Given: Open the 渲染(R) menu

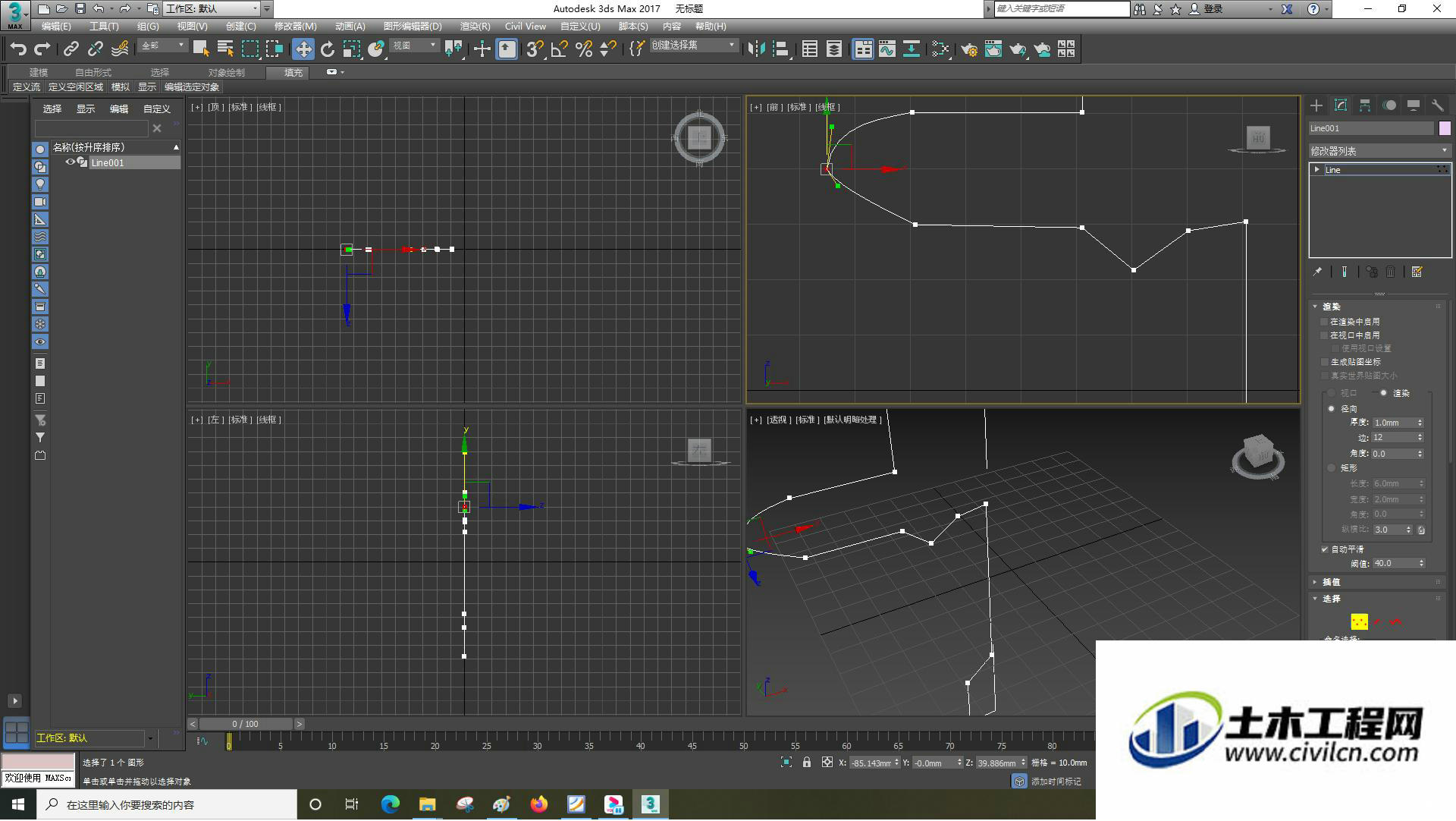Looking at the screenshot, I should [475, 27].
